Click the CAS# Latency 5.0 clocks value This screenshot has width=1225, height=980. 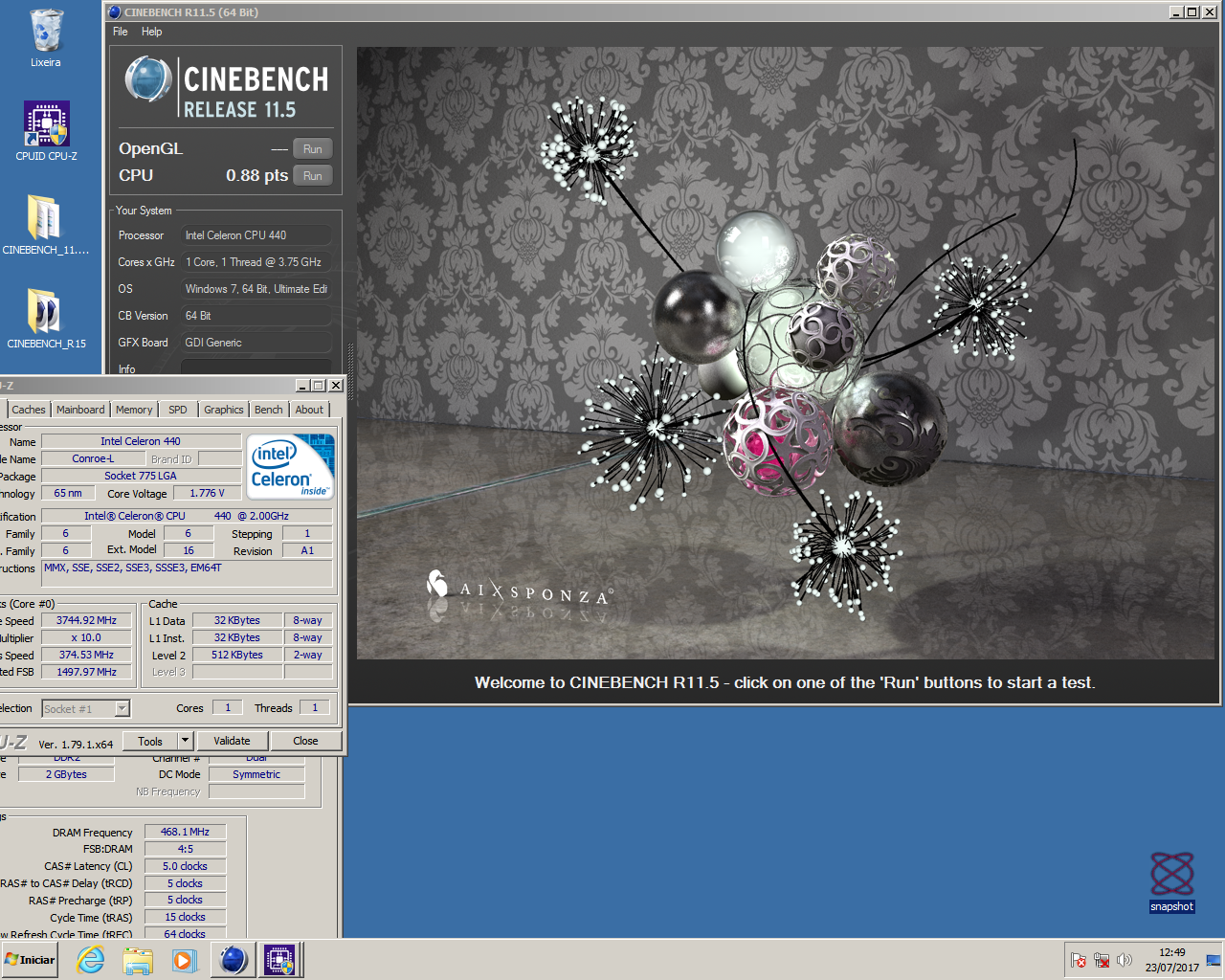pyautogui.click(x=185, y=866)
